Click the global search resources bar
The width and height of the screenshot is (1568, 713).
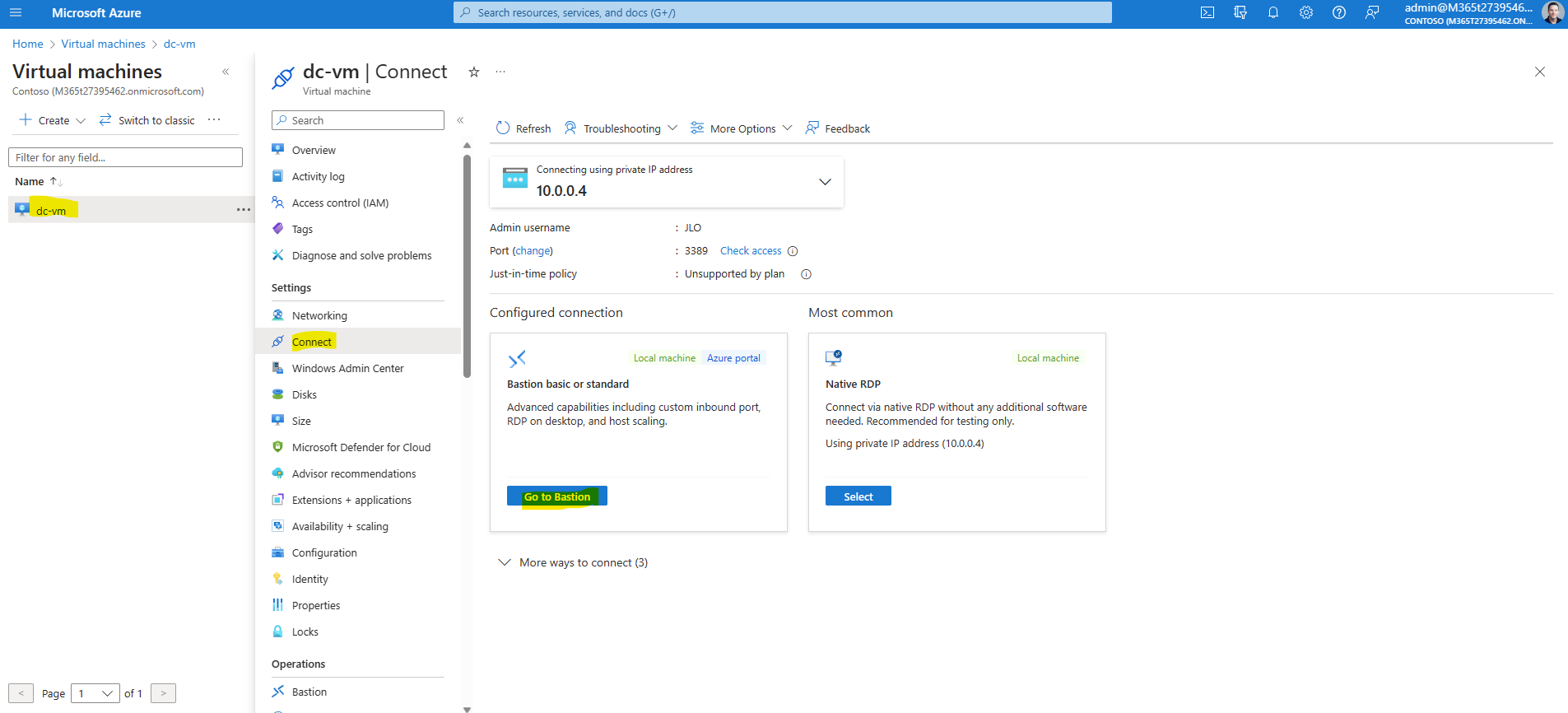782,12
